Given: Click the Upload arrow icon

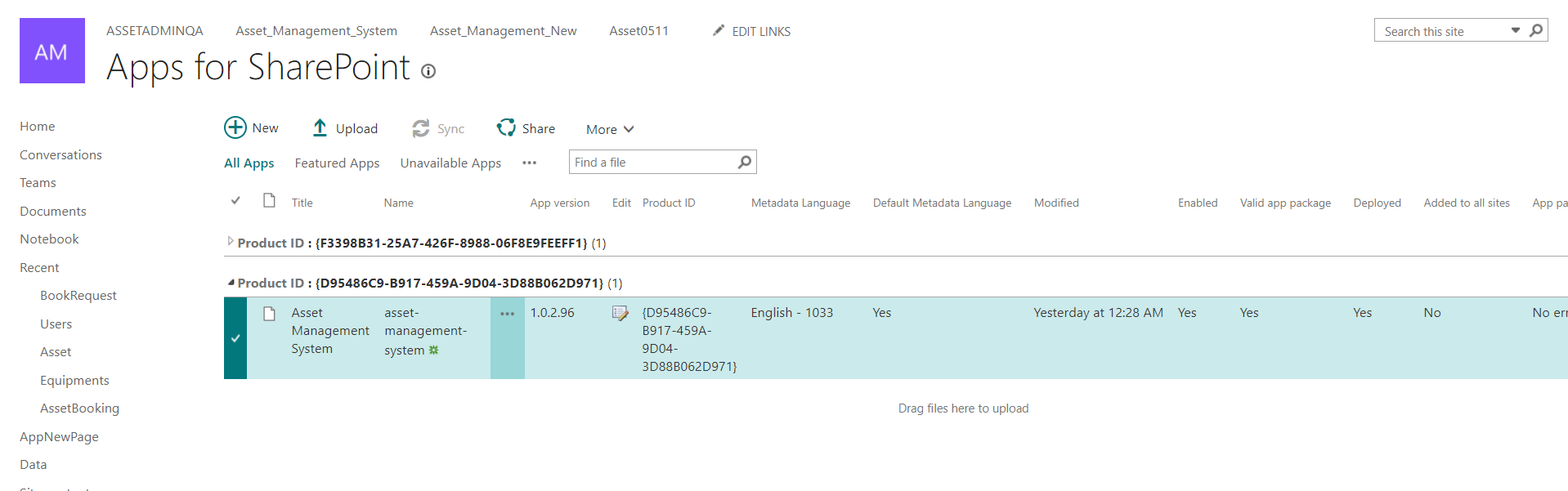Looking at the screenshot, I should pyautogui.click(x=320, y=128).
